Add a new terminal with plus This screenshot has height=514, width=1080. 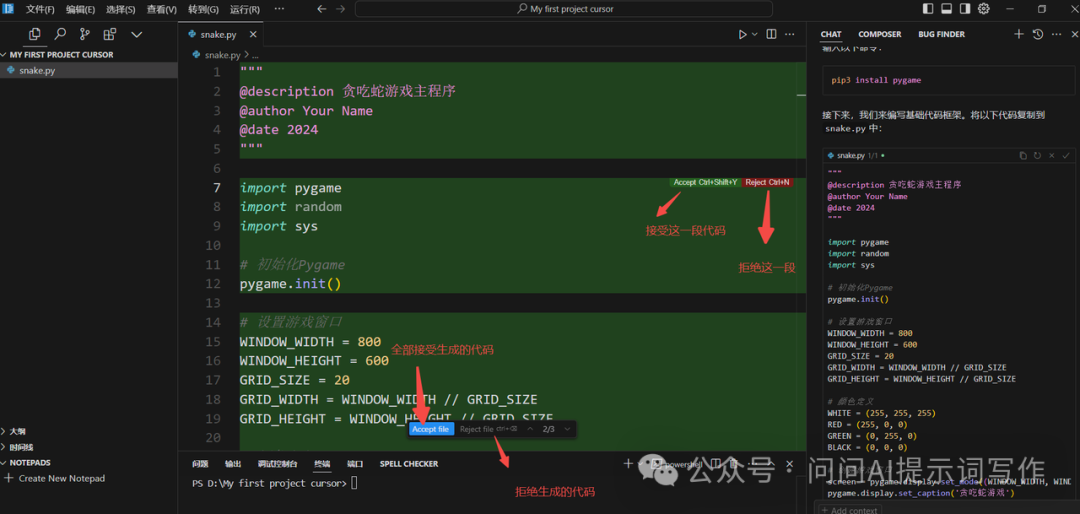click(x=627, y=464)
